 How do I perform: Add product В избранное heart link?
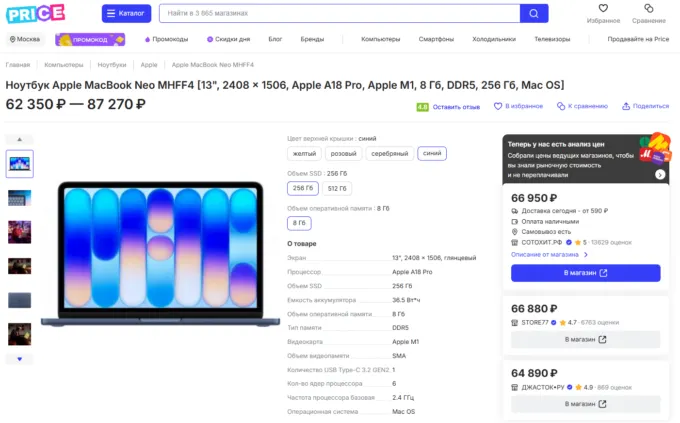point(518,106)
